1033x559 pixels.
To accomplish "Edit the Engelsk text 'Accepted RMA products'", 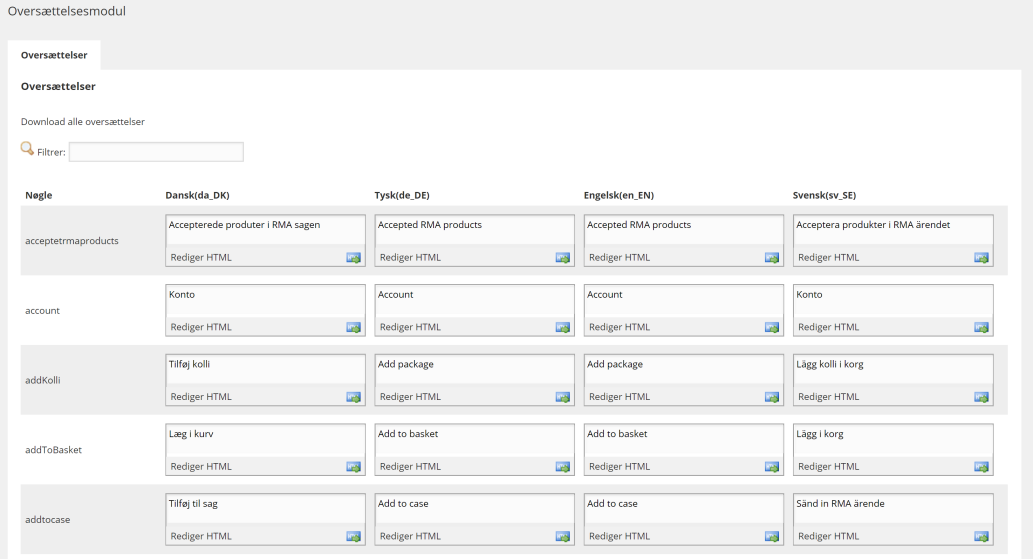I will pyautogui.click(x=684, y=230).
